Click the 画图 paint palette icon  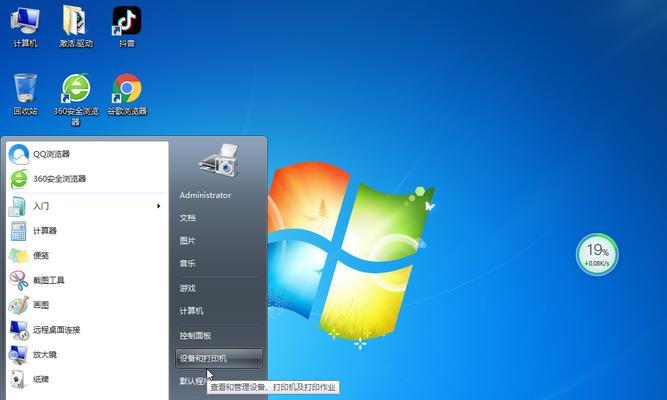click(x=19, y=305)
